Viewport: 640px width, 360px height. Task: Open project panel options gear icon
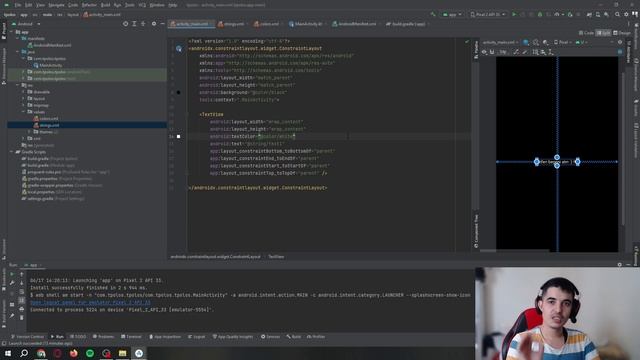[154, 24]
